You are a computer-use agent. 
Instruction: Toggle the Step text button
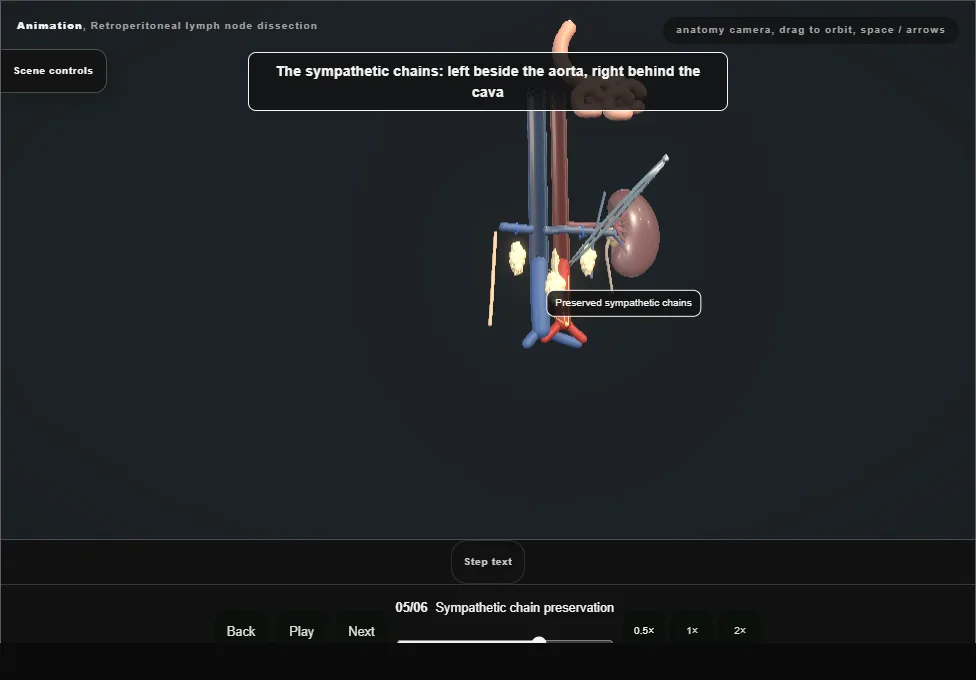(x=488, y=562)
